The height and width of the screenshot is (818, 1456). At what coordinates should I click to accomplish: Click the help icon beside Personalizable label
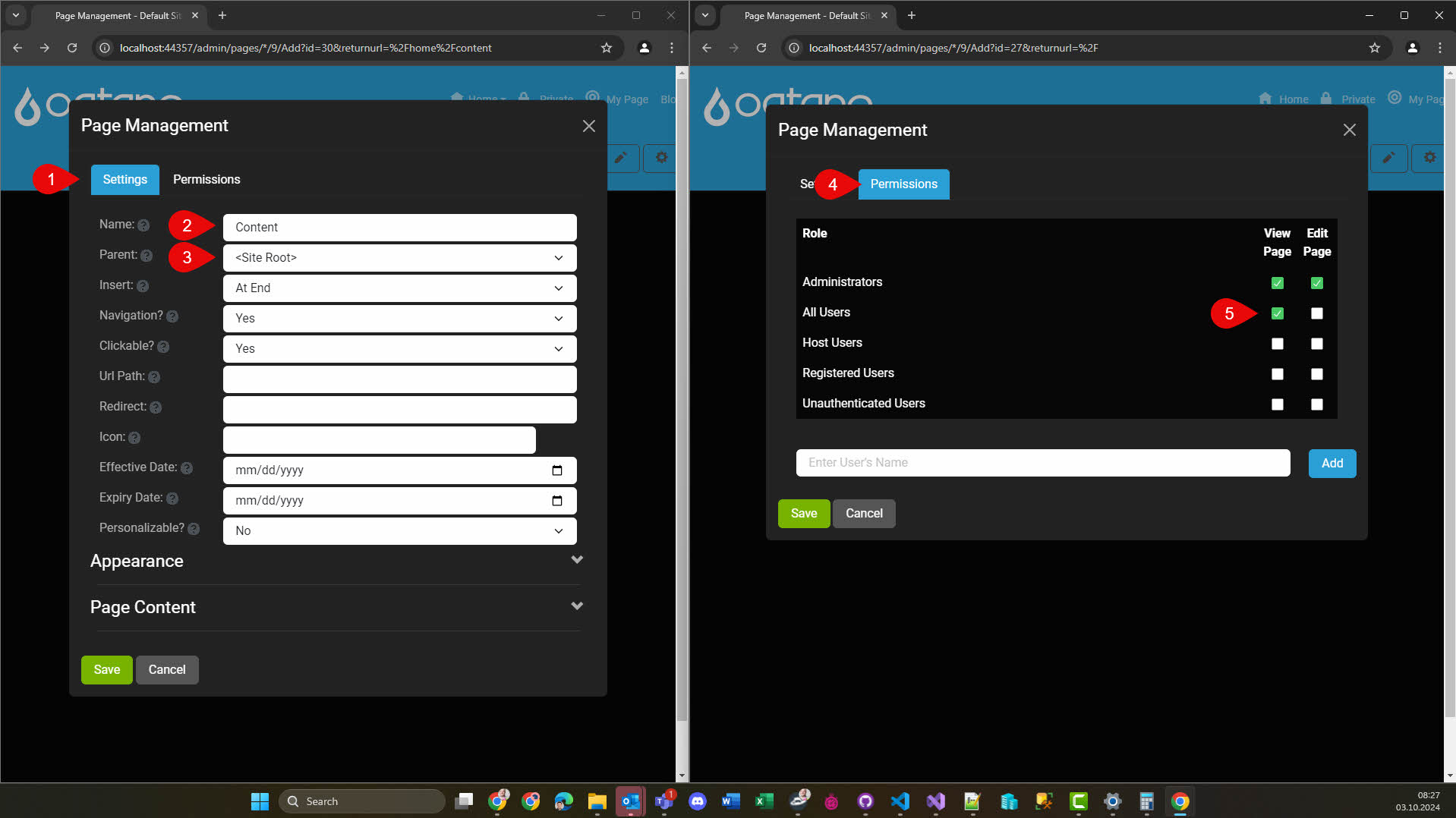click(x=194, y=529)
